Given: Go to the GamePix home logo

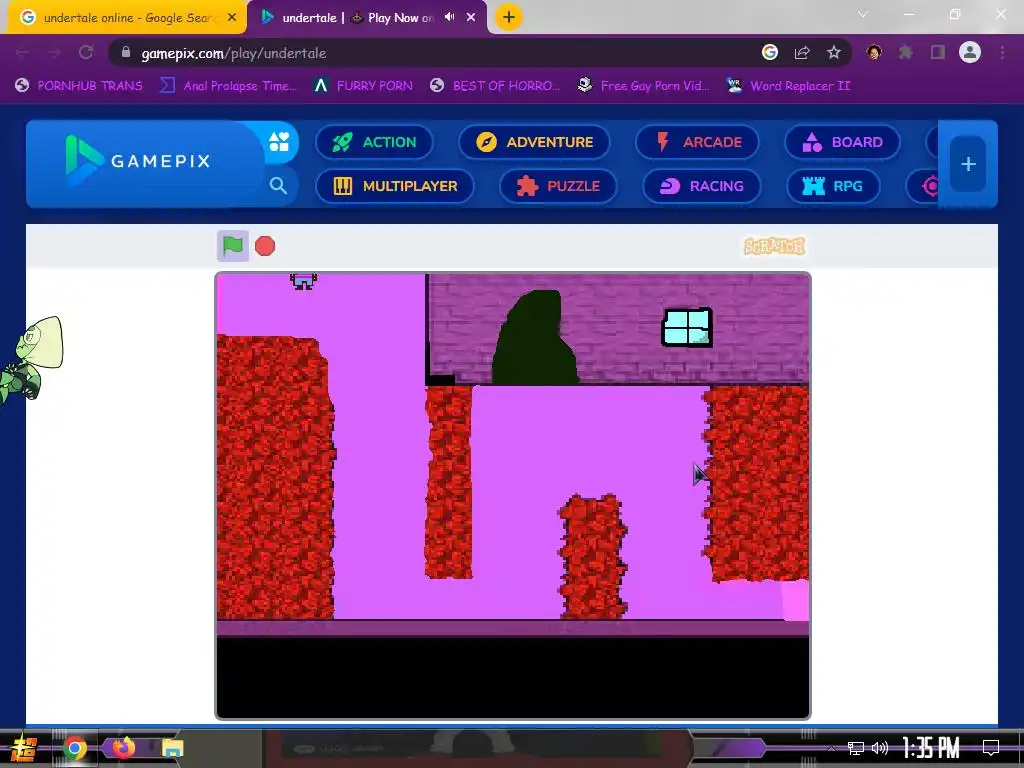Looking at the screenshot, I should pyautogui.click(x=138, y=161).
